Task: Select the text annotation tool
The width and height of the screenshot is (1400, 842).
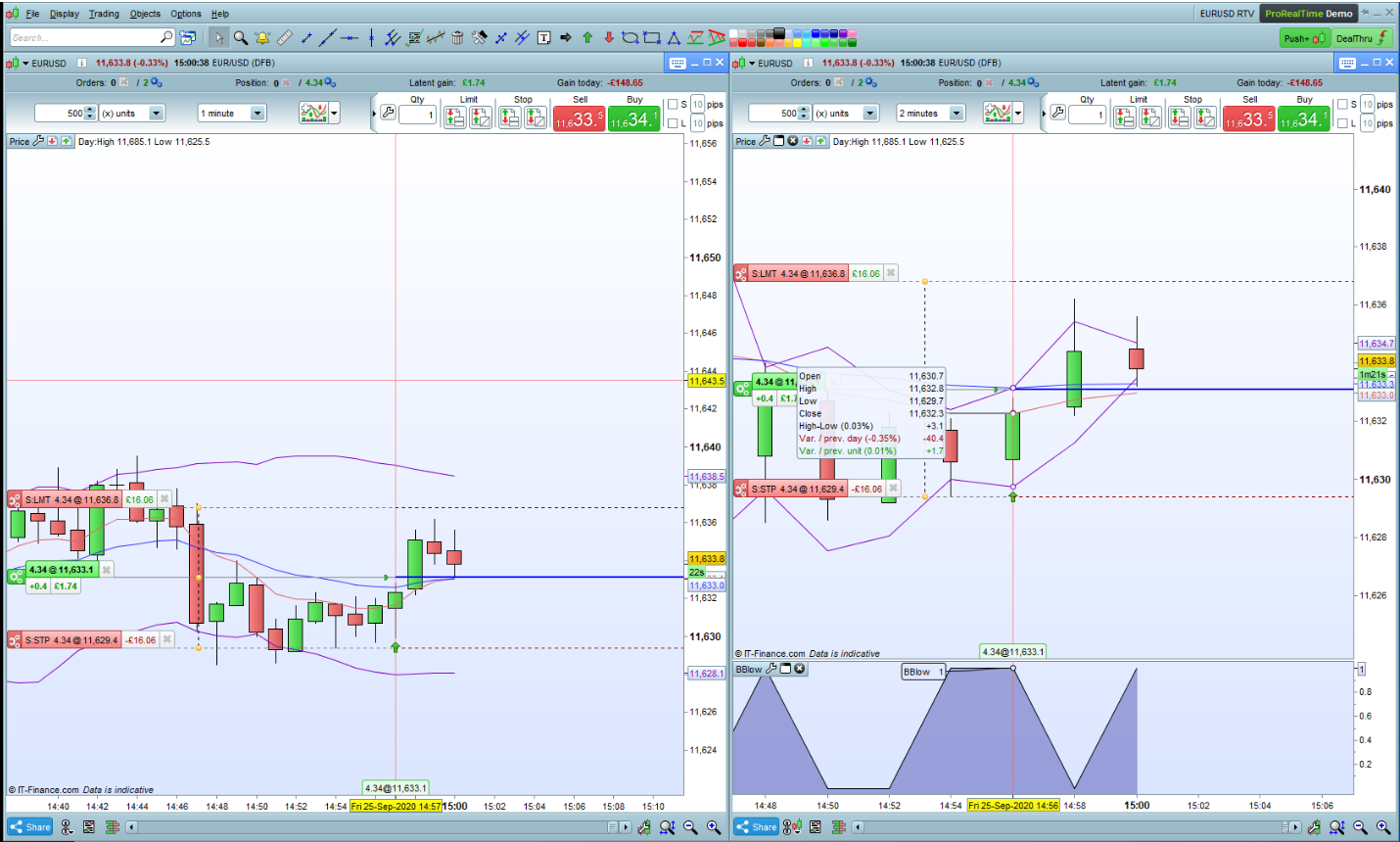Action: pos(543,38)
